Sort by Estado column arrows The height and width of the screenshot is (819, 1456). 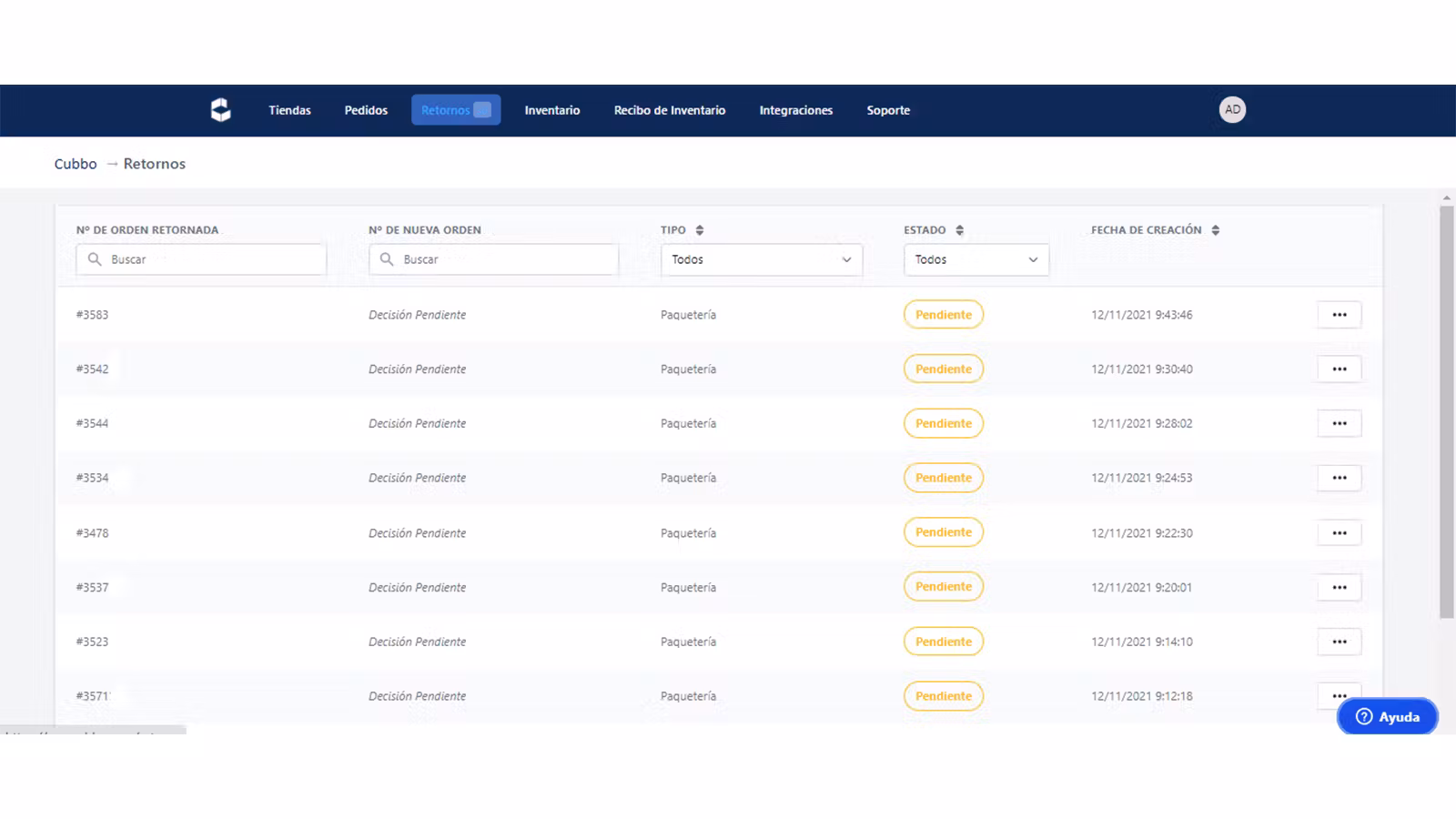[959, 230]
